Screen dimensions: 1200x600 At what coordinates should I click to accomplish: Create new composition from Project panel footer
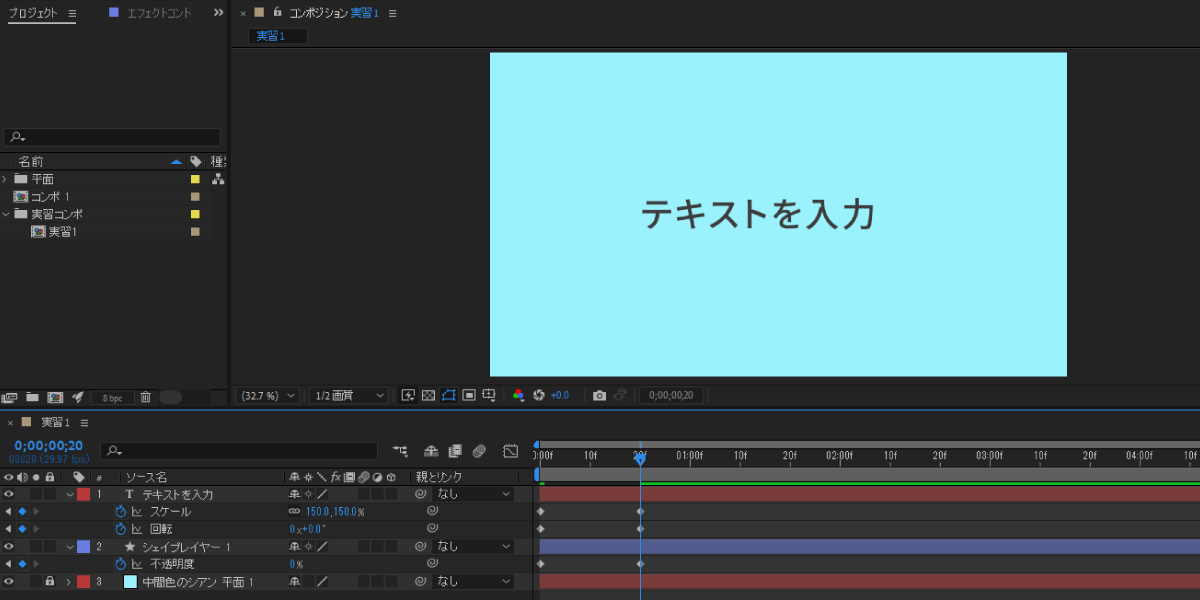point(55,397)
